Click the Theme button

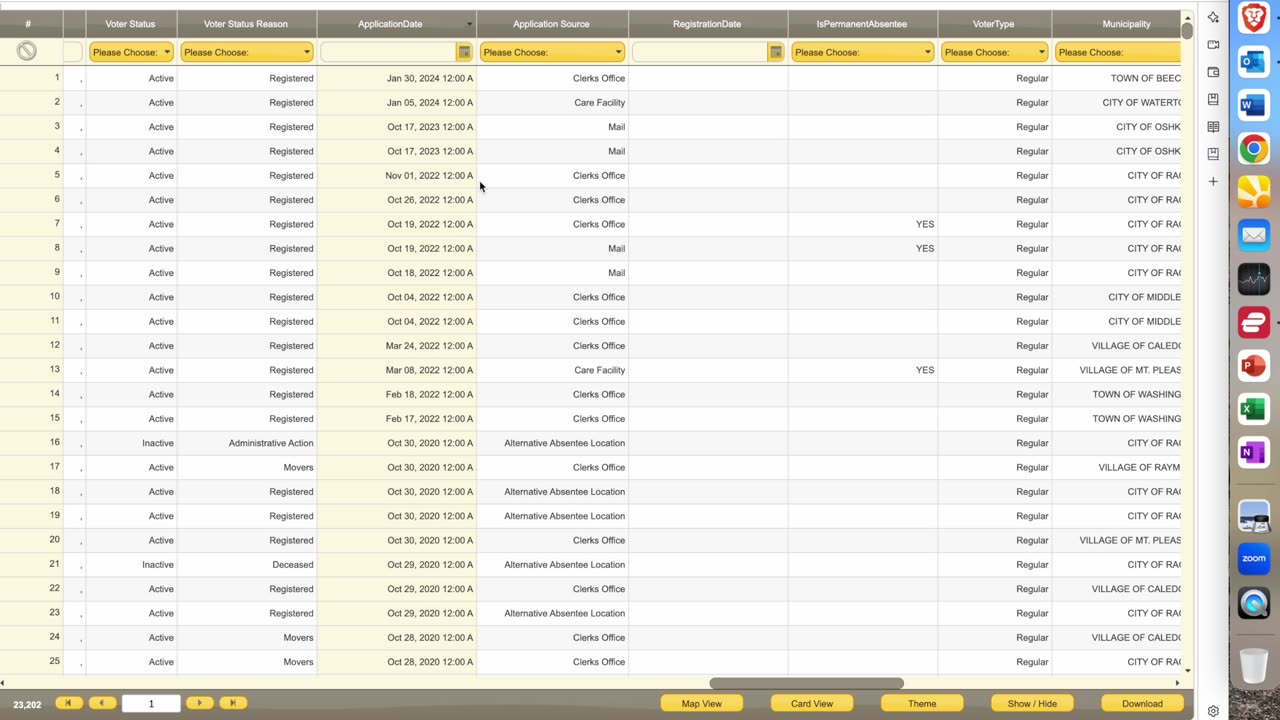[922, 703]
